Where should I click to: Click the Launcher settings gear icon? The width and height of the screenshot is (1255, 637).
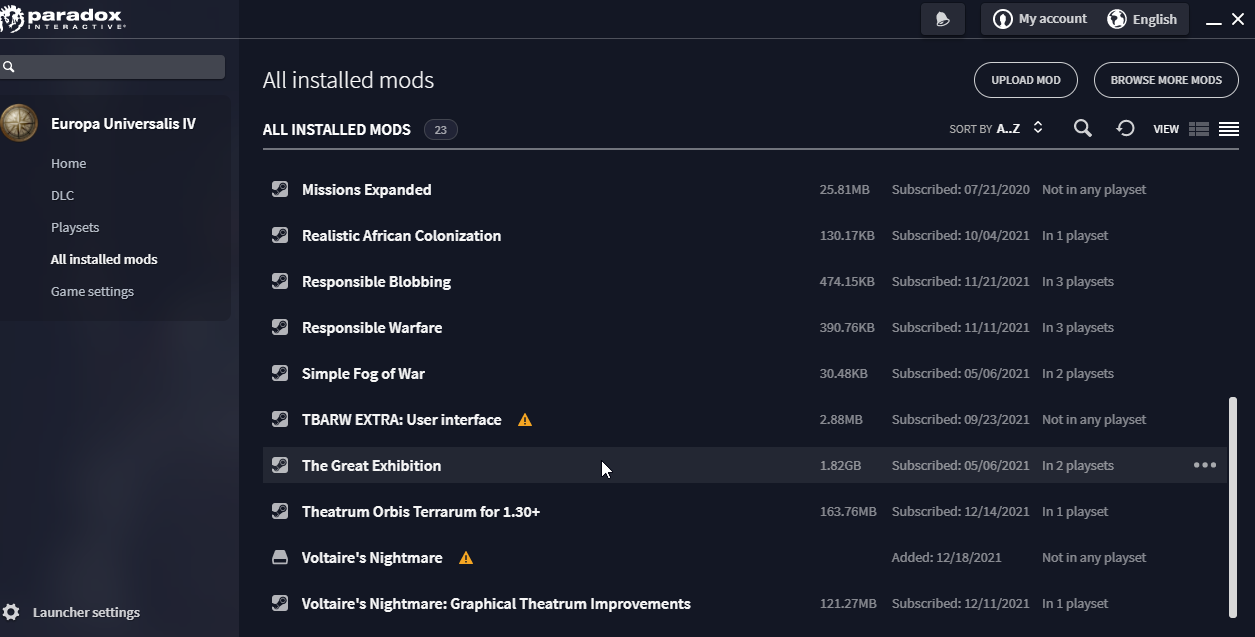click(x=11, y=612)
